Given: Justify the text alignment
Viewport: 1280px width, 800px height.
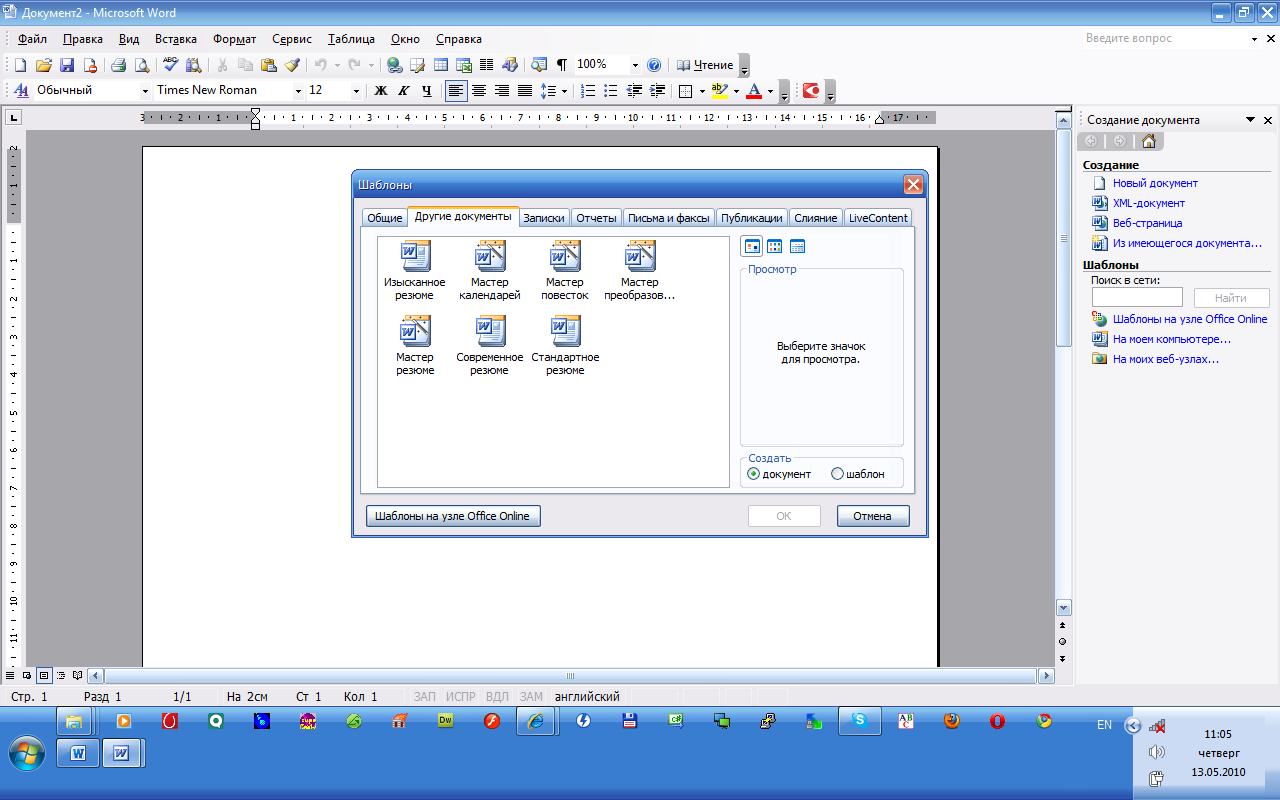Looking at the screenshot, I should coord(525,91).
